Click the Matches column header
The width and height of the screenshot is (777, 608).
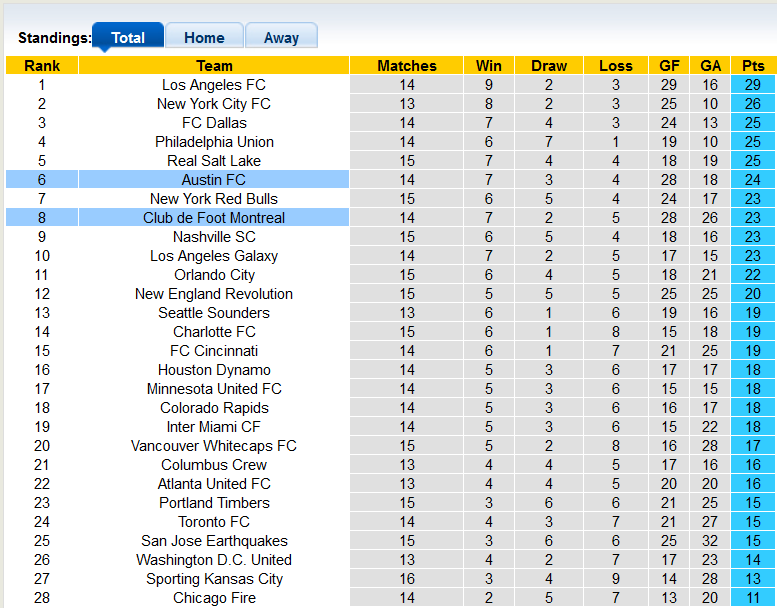(x=407, y=66)
